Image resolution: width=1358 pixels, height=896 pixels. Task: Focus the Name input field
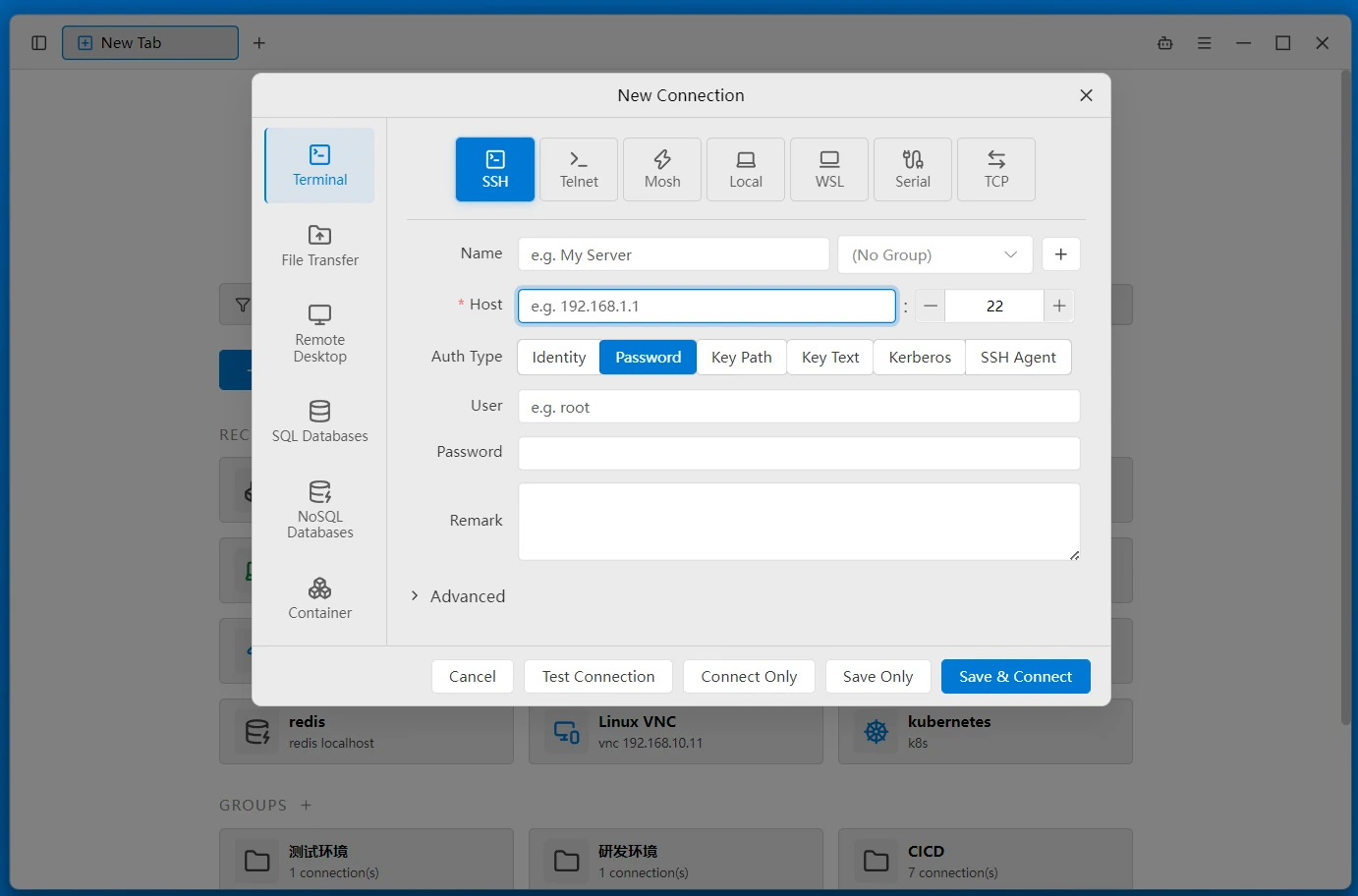[x=674, y=254]
